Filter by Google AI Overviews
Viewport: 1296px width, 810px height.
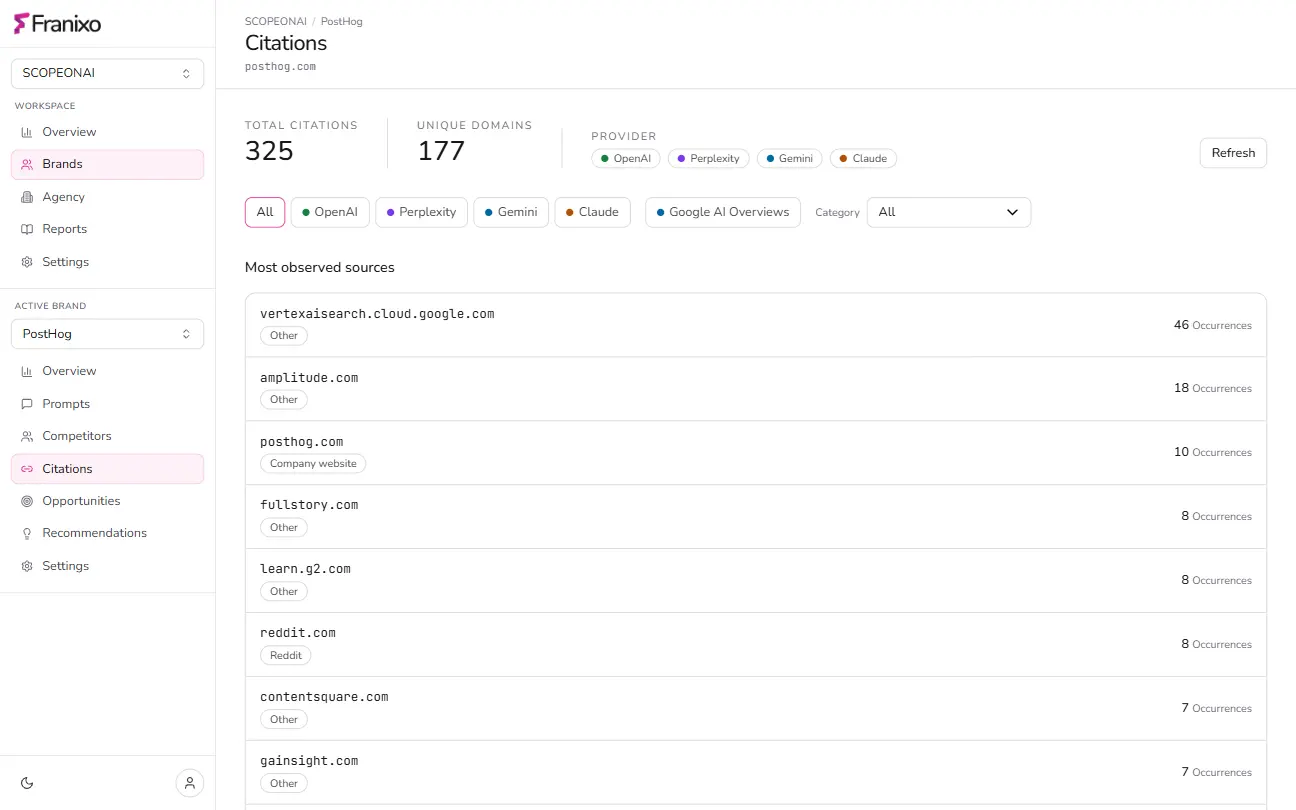click(723, 212)
